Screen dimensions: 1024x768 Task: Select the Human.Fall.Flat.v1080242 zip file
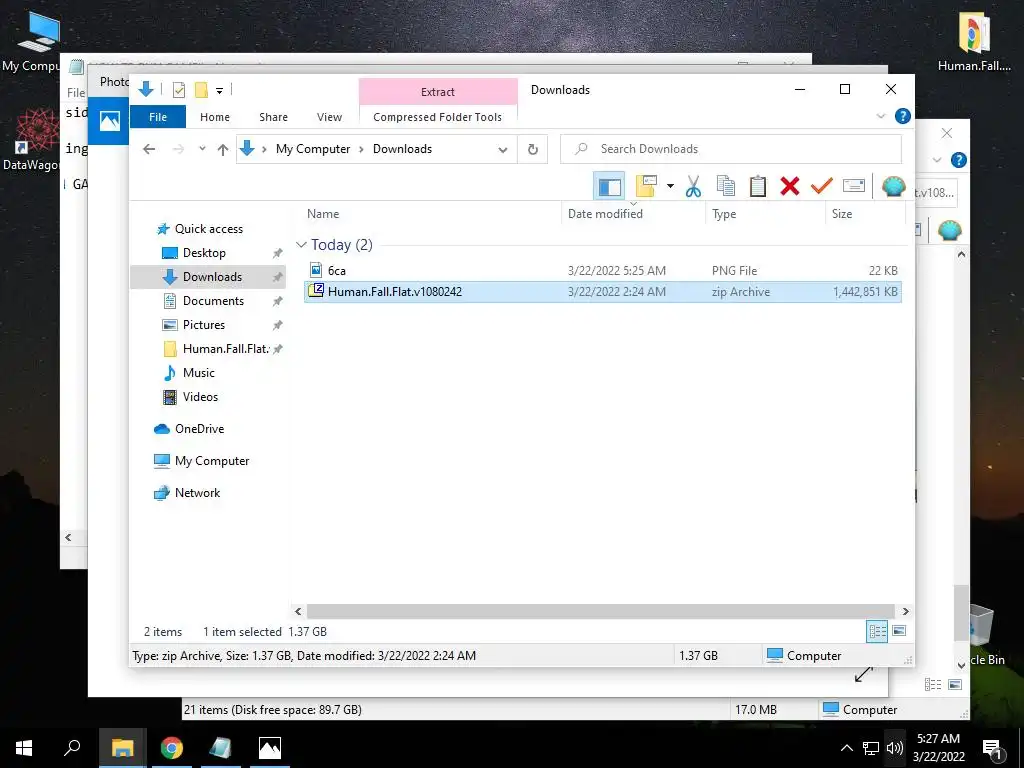603,292
